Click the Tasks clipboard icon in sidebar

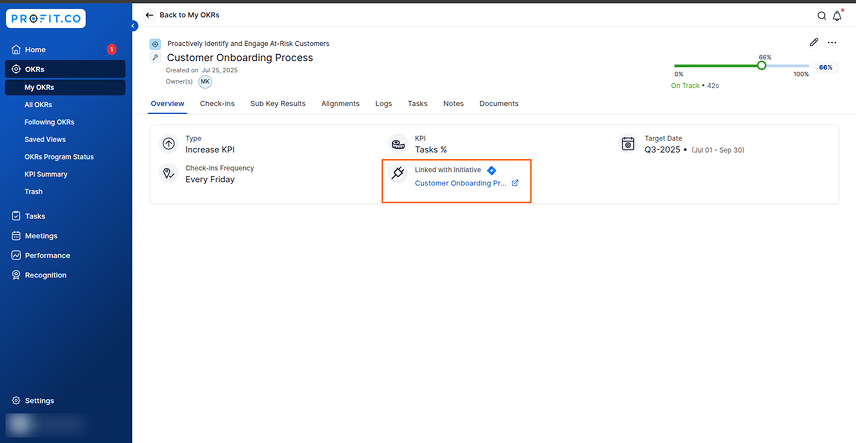(x=16, y=216)
